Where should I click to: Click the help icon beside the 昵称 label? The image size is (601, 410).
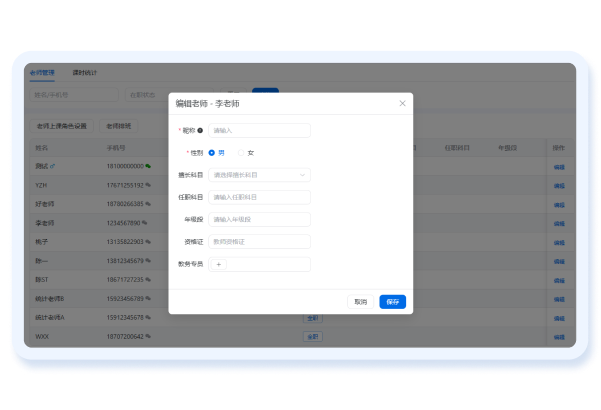(200, 130)
